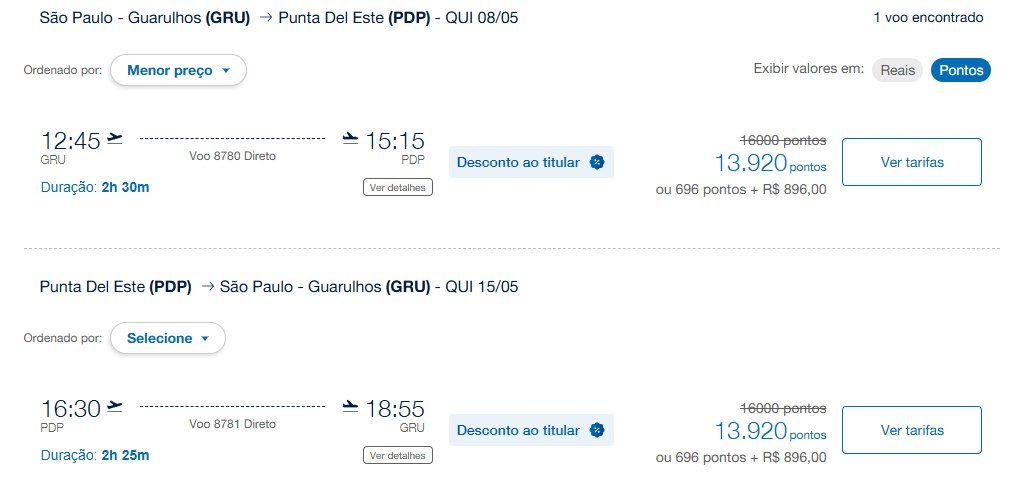Open the Menor preço sort dropdown
The height and width of the screenshot is (498, 1021).
coord(178,70)
